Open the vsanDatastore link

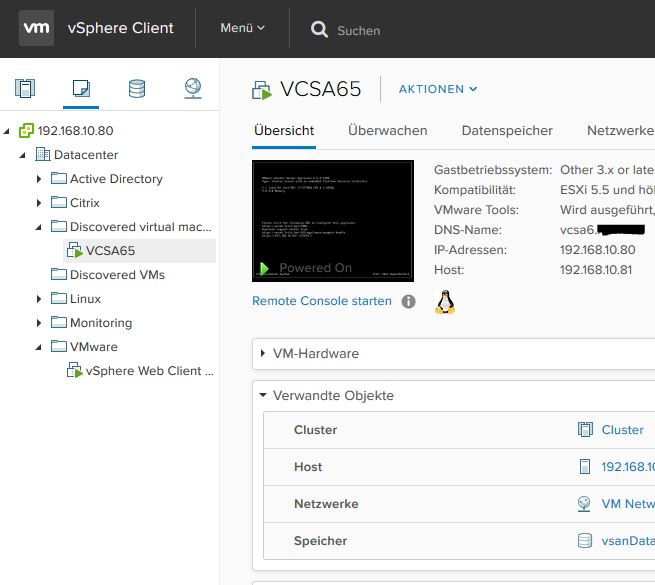(628, 541)
